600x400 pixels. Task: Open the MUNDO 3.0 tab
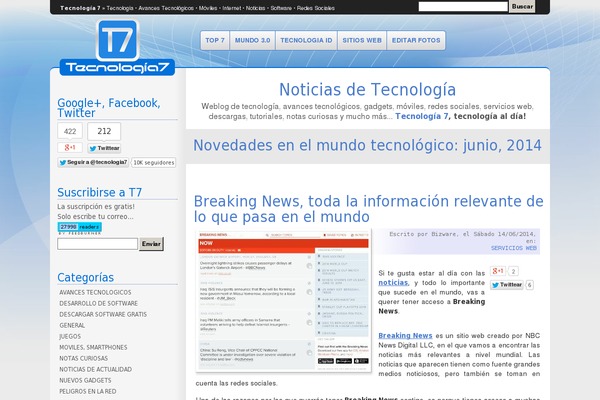(252, 40)
